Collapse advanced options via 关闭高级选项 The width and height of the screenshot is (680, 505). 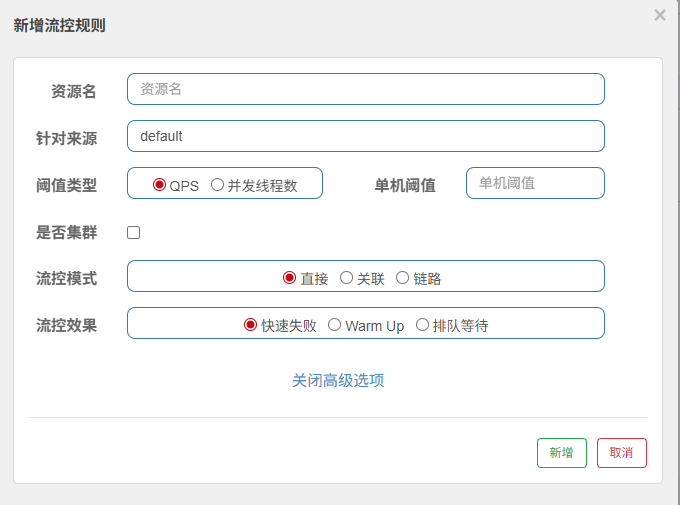click(338, 381)
